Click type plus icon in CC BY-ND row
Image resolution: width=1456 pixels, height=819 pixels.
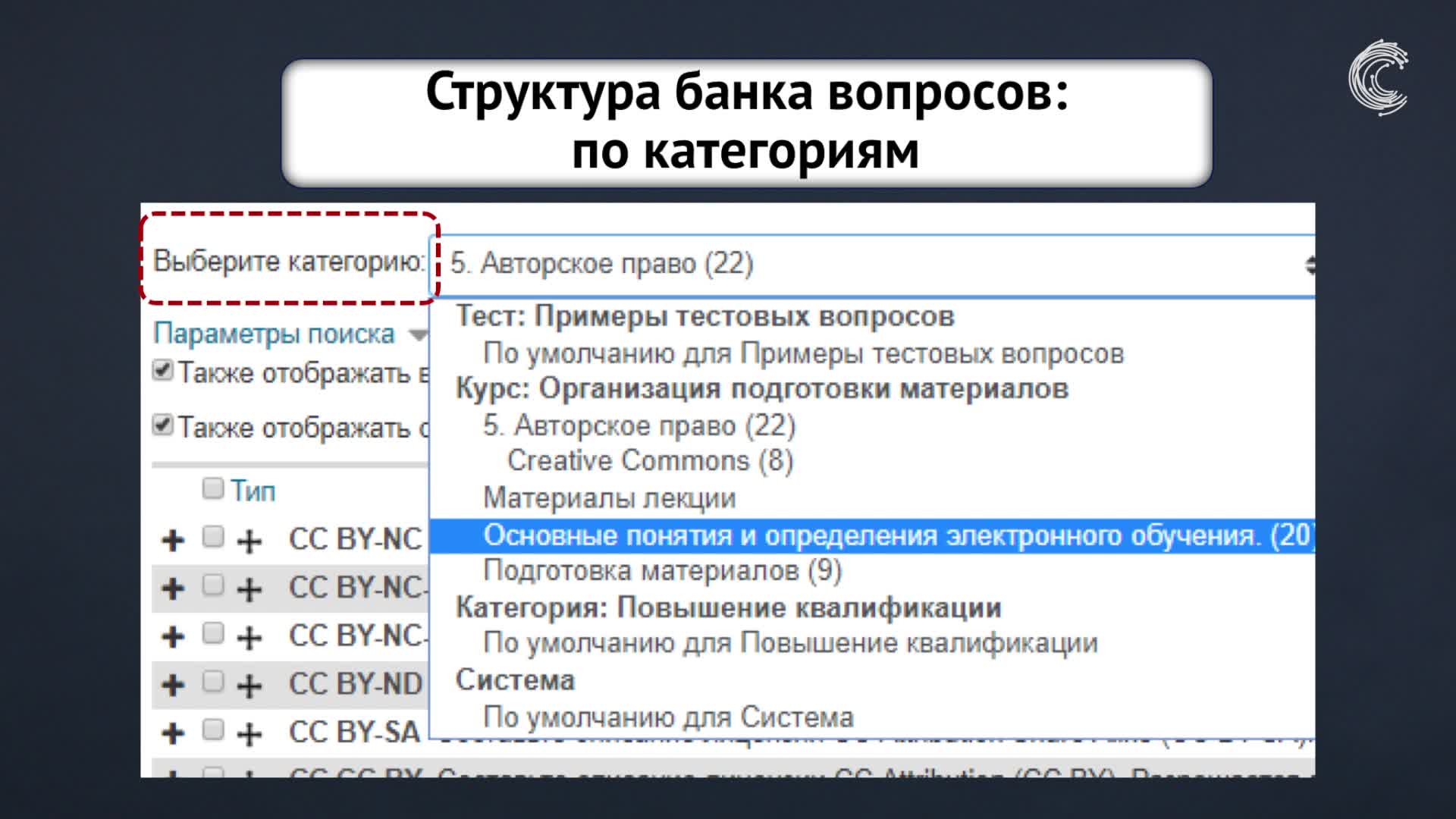point(249,686)
